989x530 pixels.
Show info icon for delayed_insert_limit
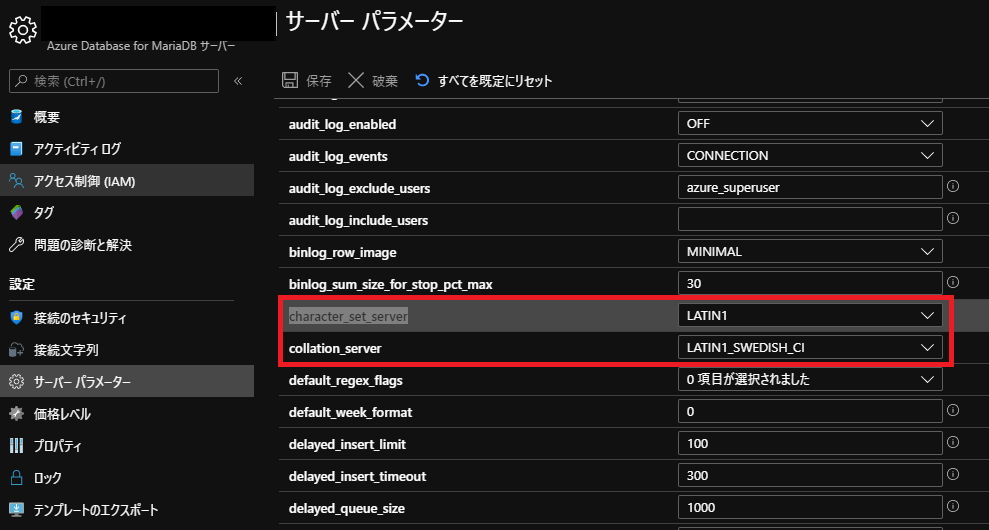tap(953, 442)
